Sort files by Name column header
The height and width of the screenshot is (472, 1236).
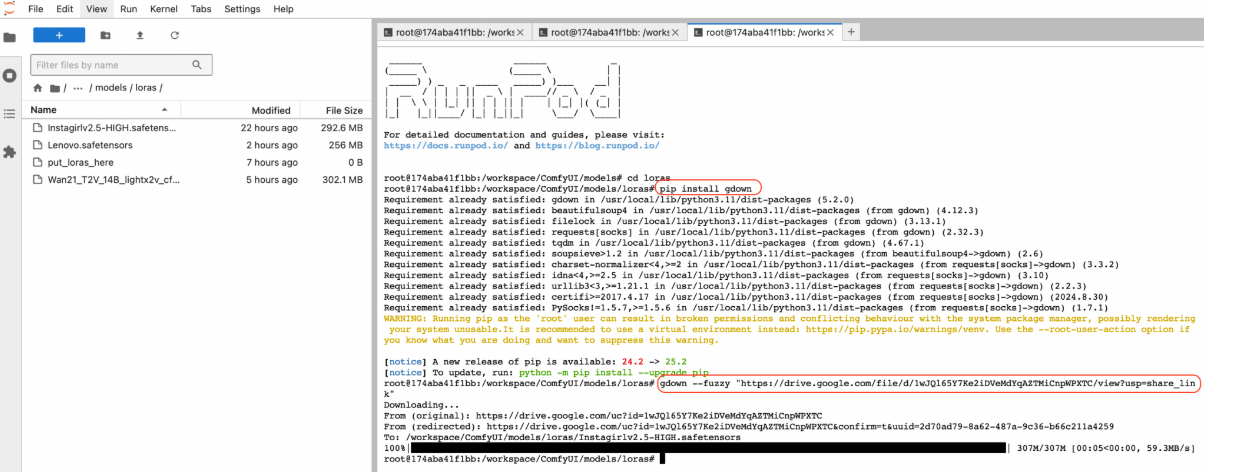pos(44,110)
